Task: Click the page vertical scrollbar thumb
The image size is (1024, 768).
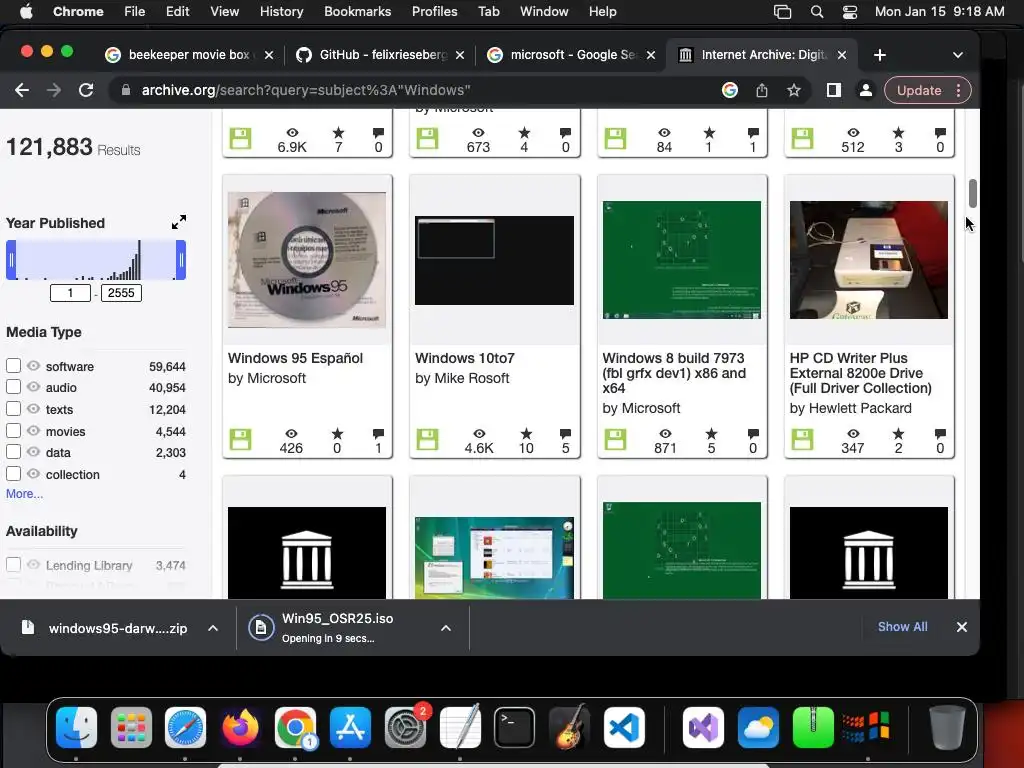Action: [x=972, y=193]
